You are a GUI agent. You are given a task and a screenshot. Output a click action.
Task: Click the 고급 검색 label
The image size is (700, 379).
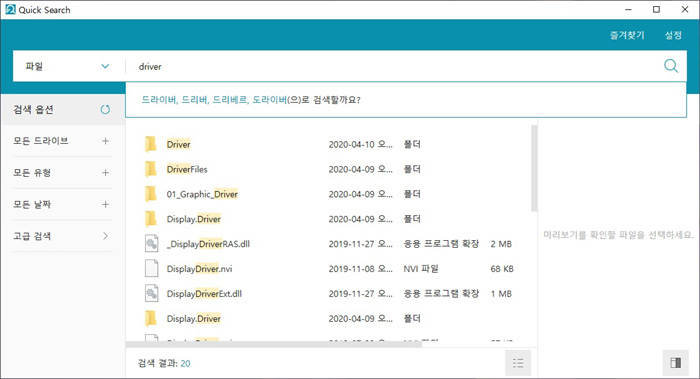pos(32,236)
